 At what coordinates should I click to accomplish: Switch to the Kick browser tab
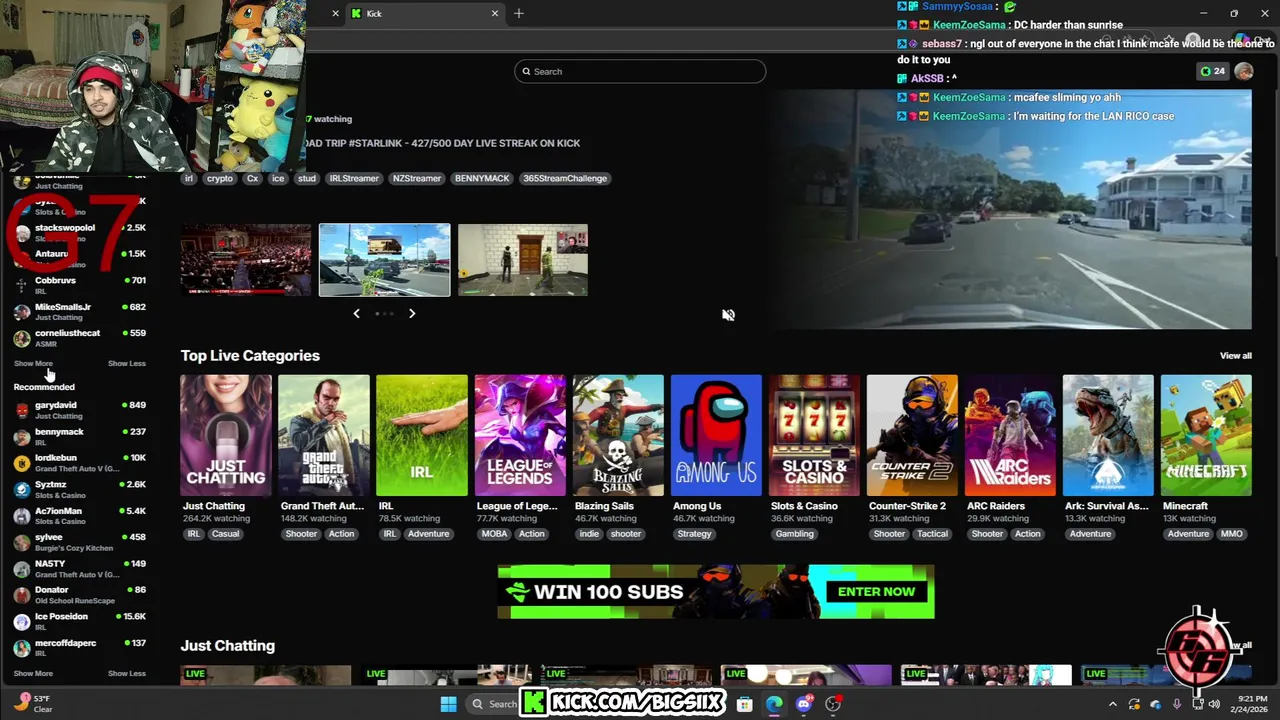(x=424, y=14)
